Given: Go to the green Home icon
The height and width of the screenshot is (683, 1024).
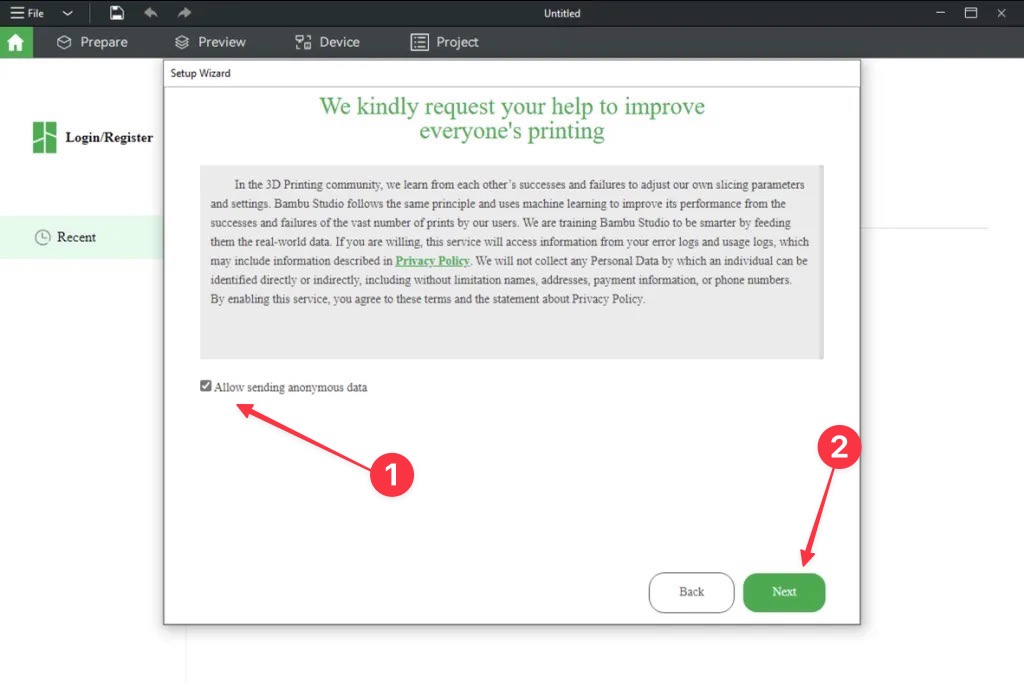Looking at the screenshot, I should (16, 42).
